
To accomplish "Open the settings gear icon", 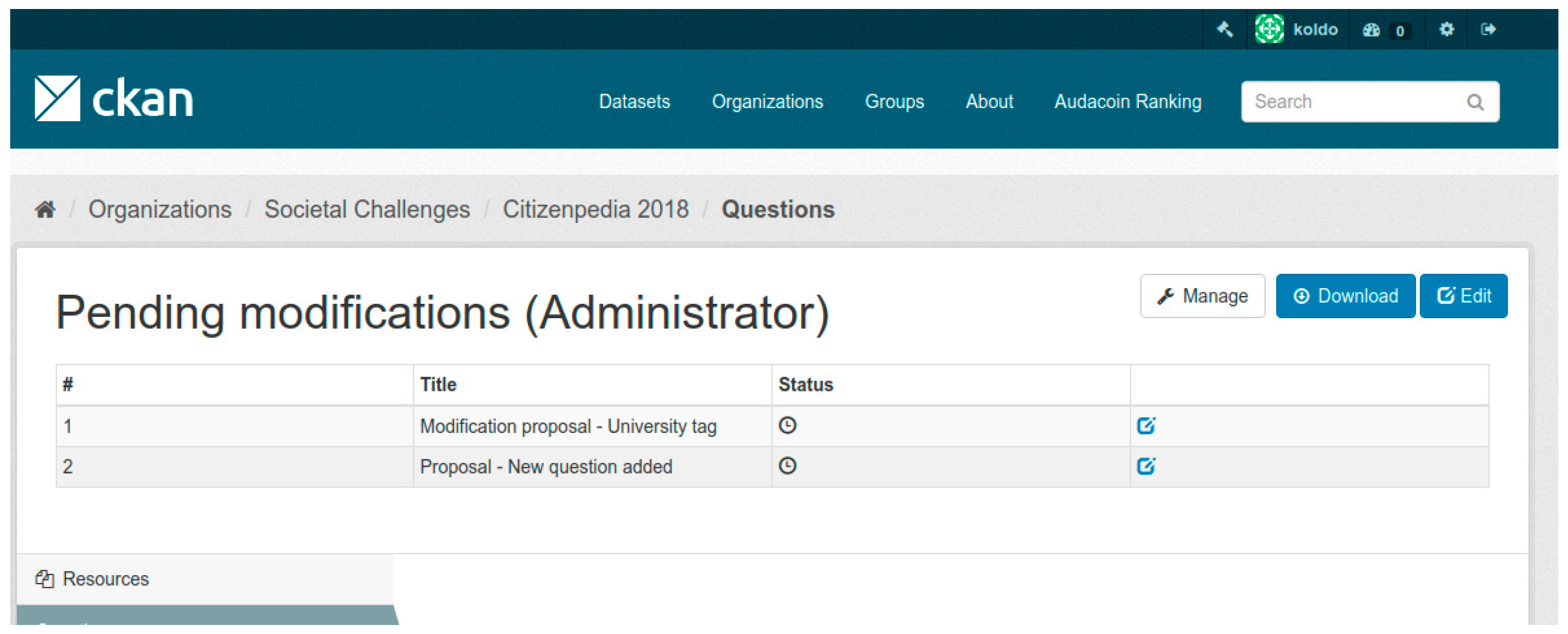I will [x=1446, y=29].
